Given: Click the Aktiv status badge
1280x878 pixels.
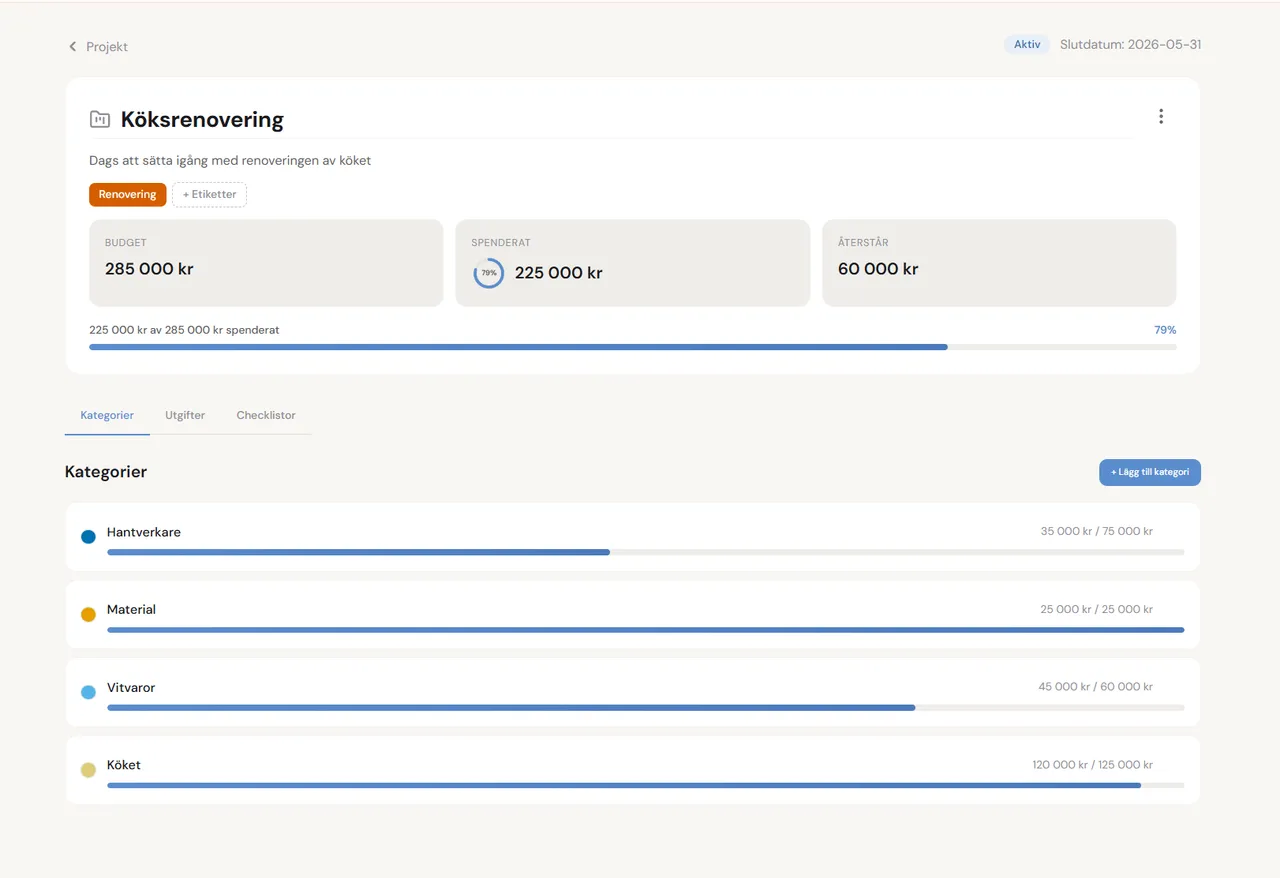Looking at the screenshot, I should [x=1027, y=44].
